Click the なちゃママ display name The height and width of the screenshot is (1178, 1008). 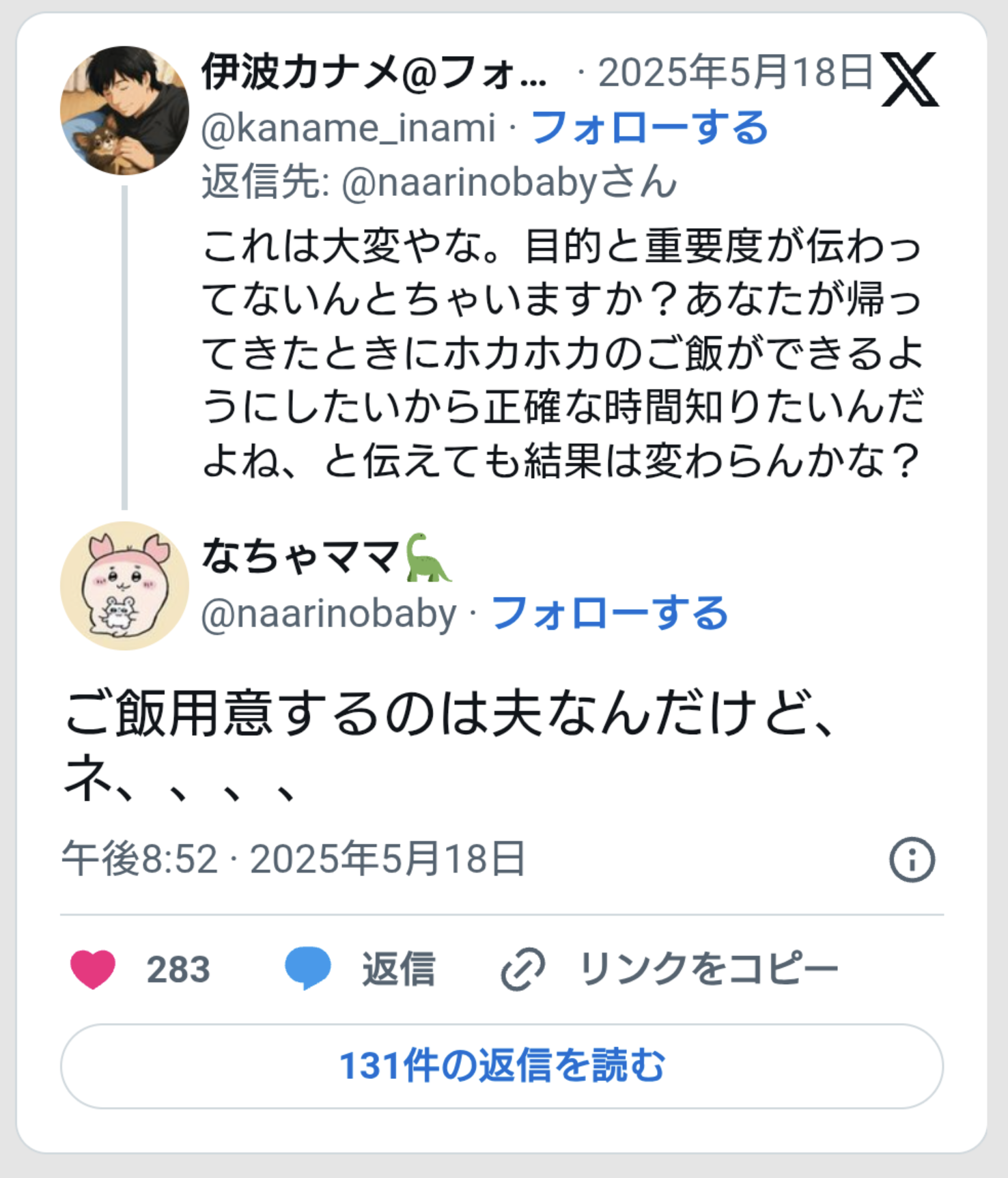point(300,557)
